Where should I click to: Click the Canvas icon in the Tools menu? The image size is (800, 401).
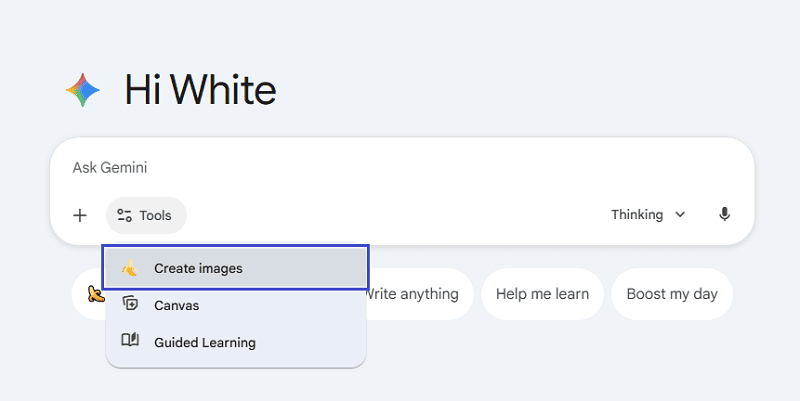129,304
